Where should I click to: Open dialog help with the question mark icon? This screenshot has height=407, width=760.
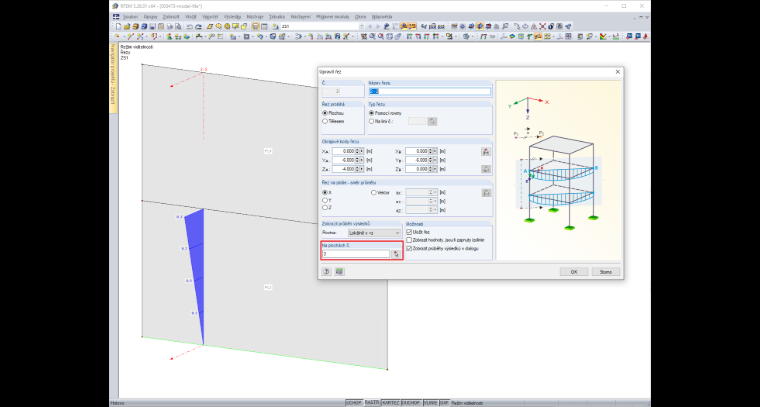click(326, 272)
